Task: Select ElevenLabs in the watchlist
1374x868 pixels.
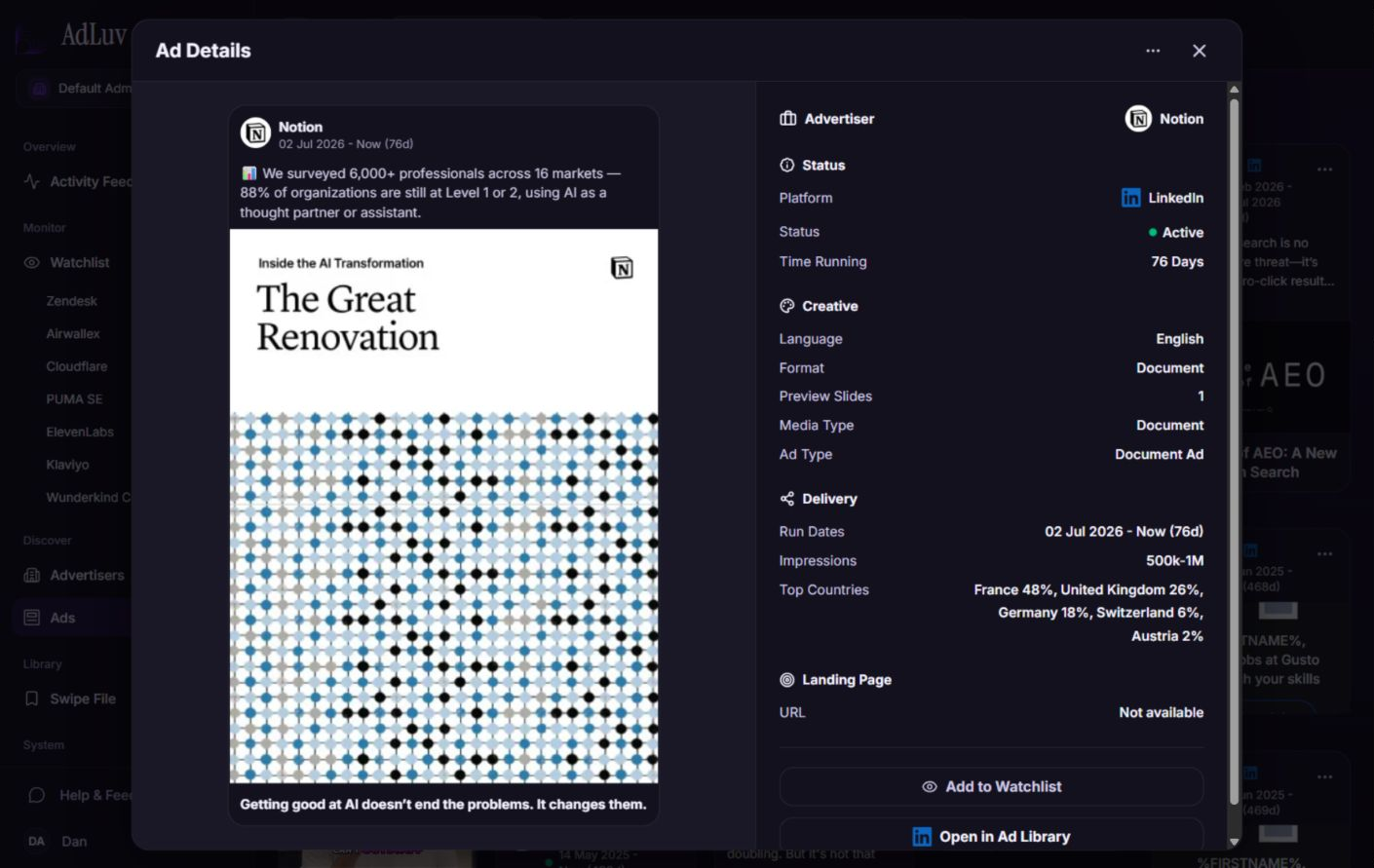Action: 80,432
